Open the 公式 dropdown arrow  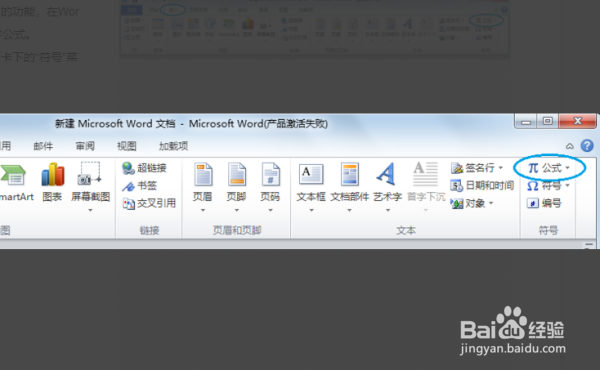(567, 168)
